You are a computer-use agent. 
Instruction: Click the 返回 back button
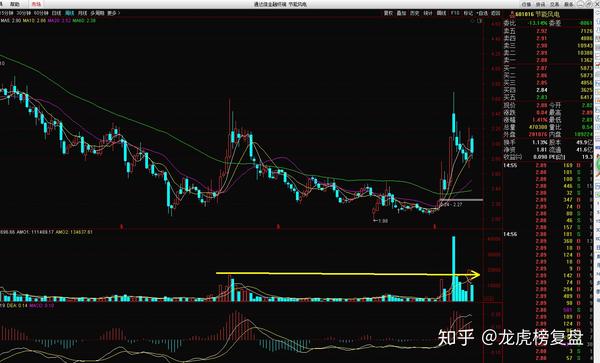(x=496, y=13)
